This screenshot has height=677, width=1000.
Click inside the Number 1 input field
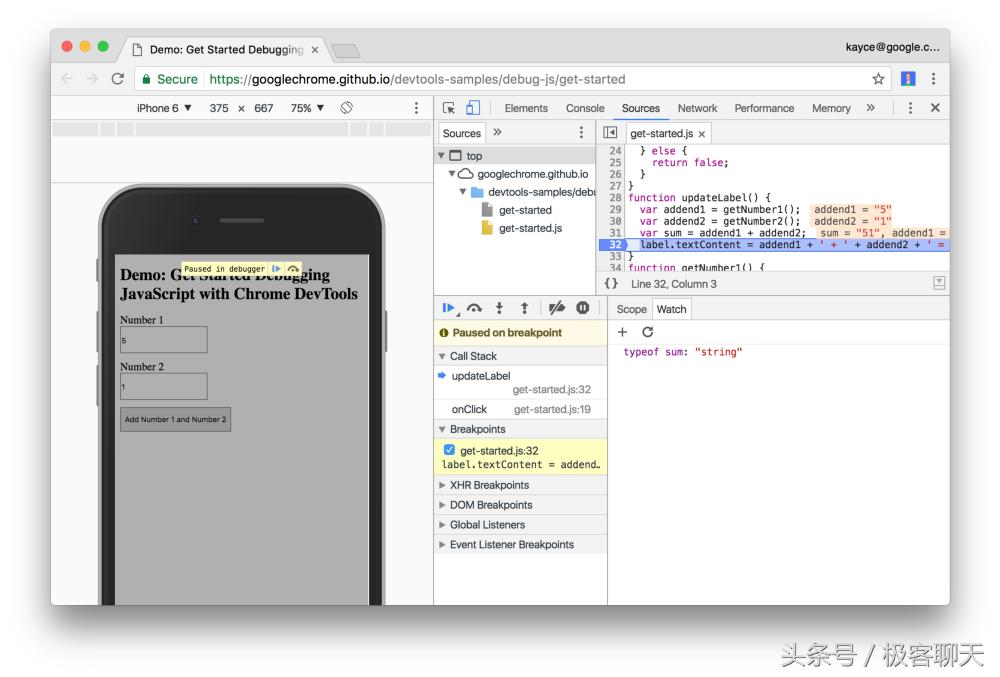tap(163, 340)
